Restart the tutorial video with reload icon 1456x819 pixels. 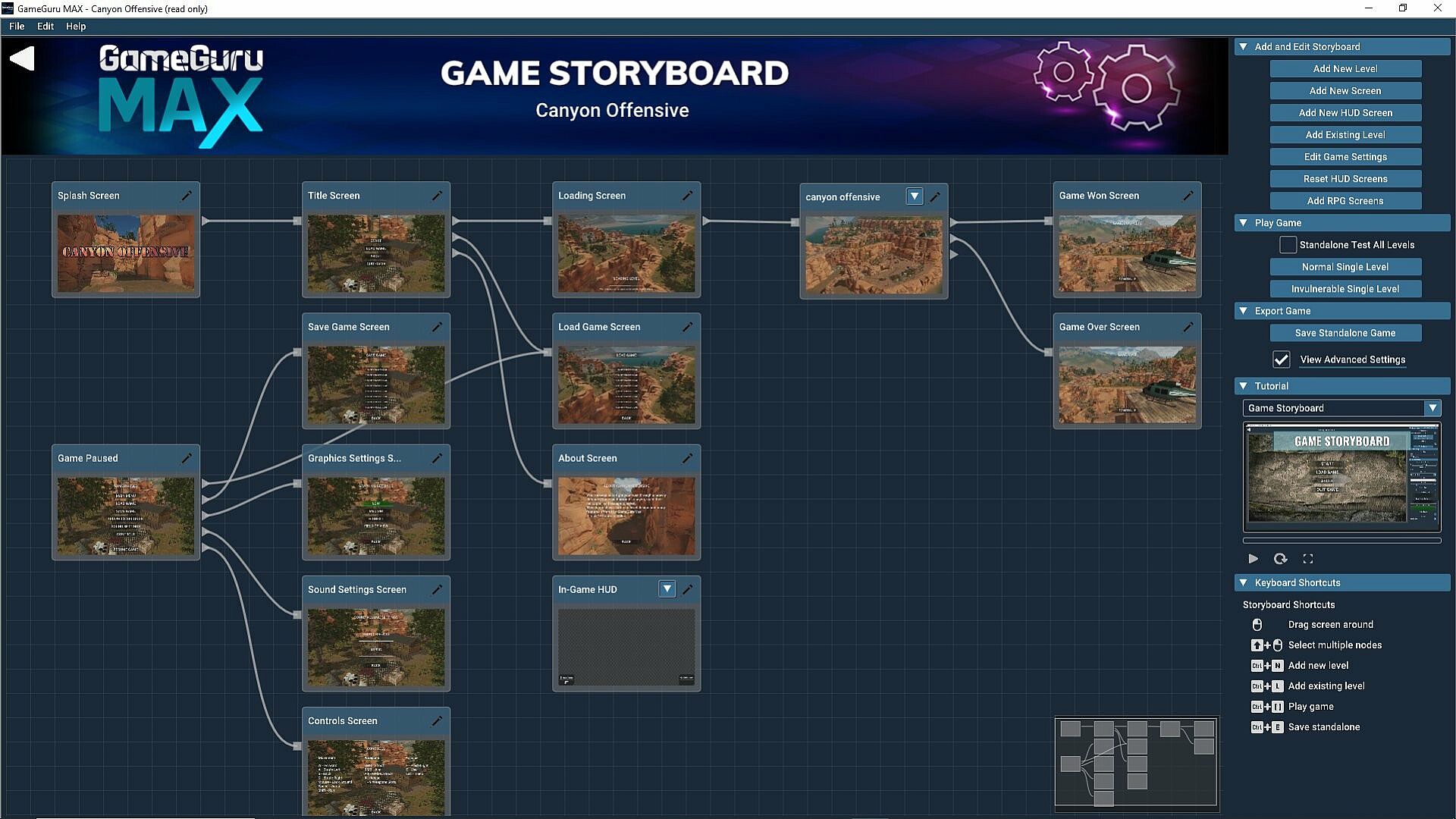click(x=1280, y=559)
